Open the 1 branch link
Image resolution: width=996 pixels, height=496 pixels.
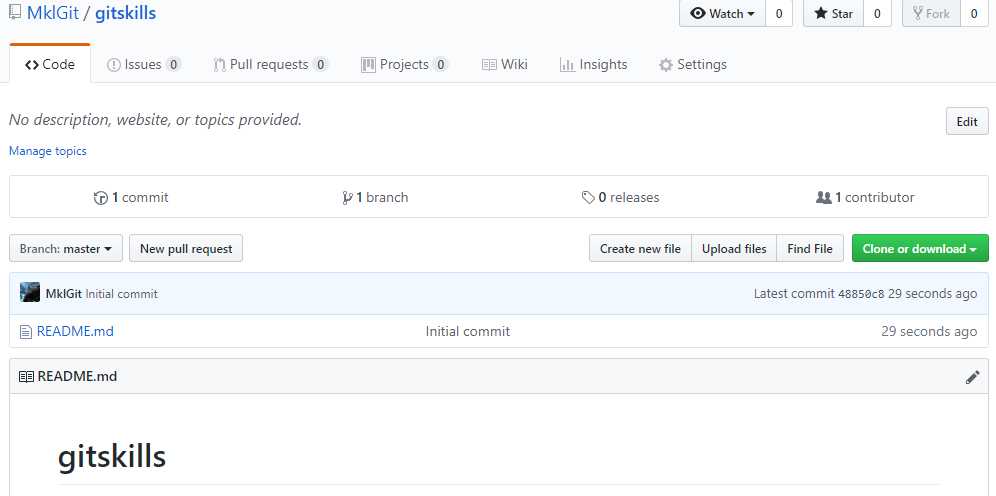coord(375,198)
